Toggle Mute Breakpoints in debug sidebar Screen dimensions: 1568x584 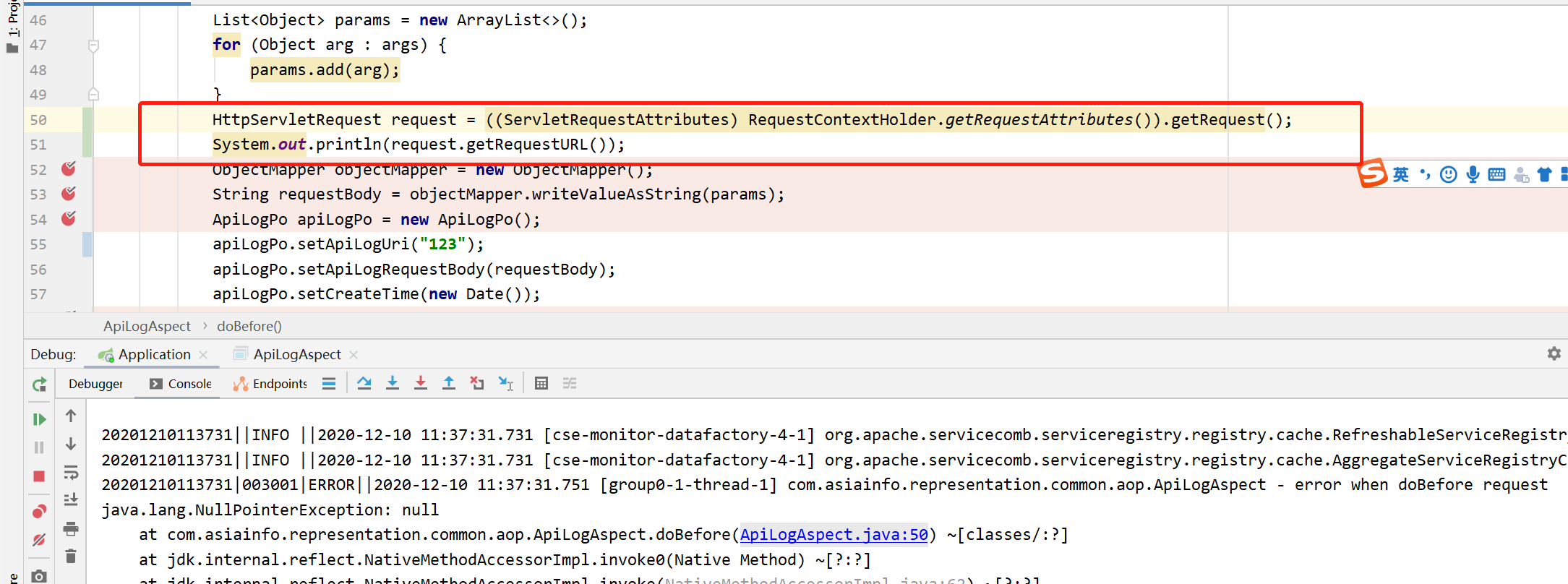click(40, 540)
